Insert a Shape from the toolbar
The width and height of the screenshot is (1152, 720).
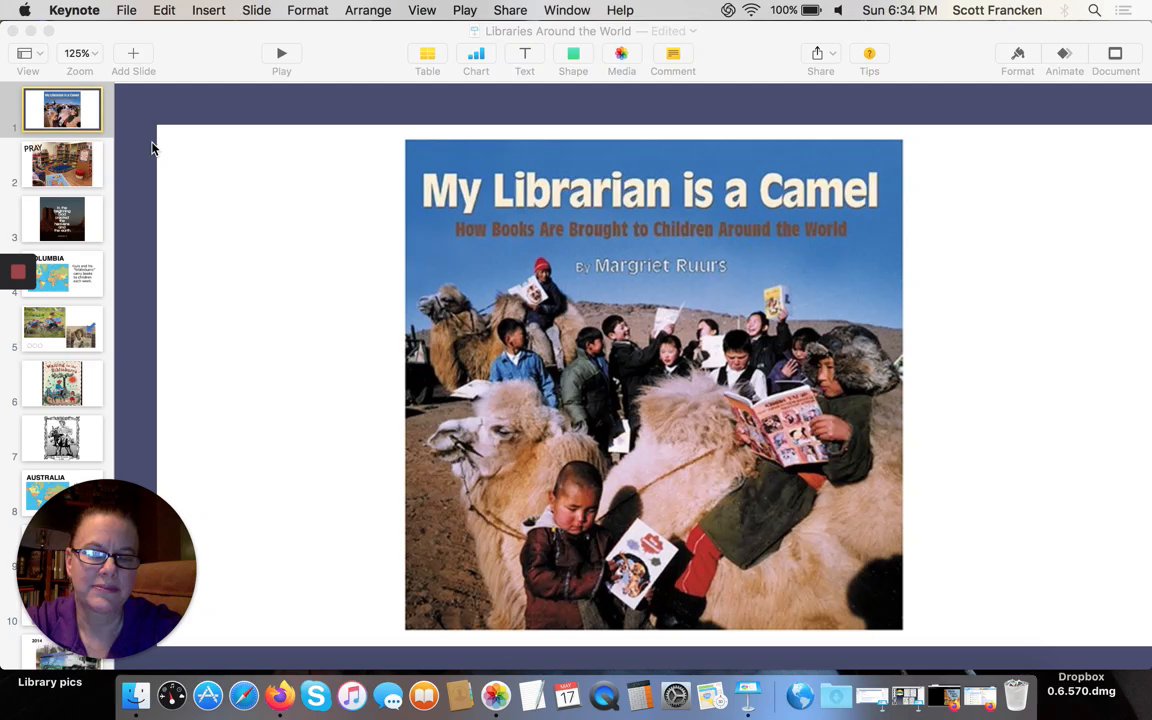tap(573, 54)
